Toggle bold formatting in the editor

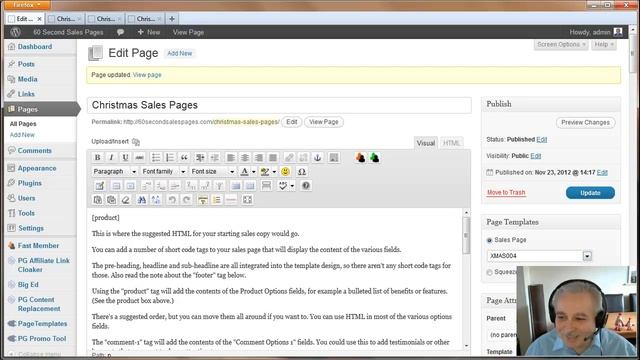(98, 158)
